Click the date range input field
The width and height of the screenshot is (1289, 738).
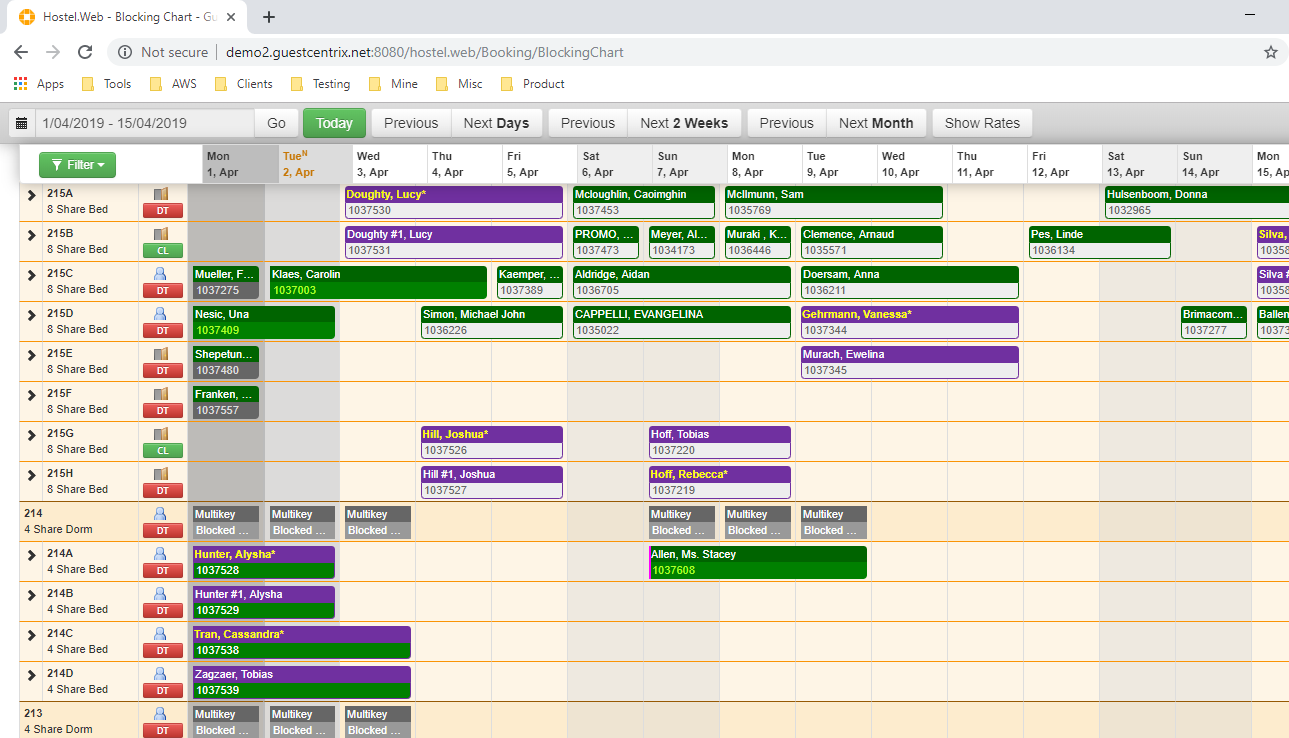[x=144, y=123]
